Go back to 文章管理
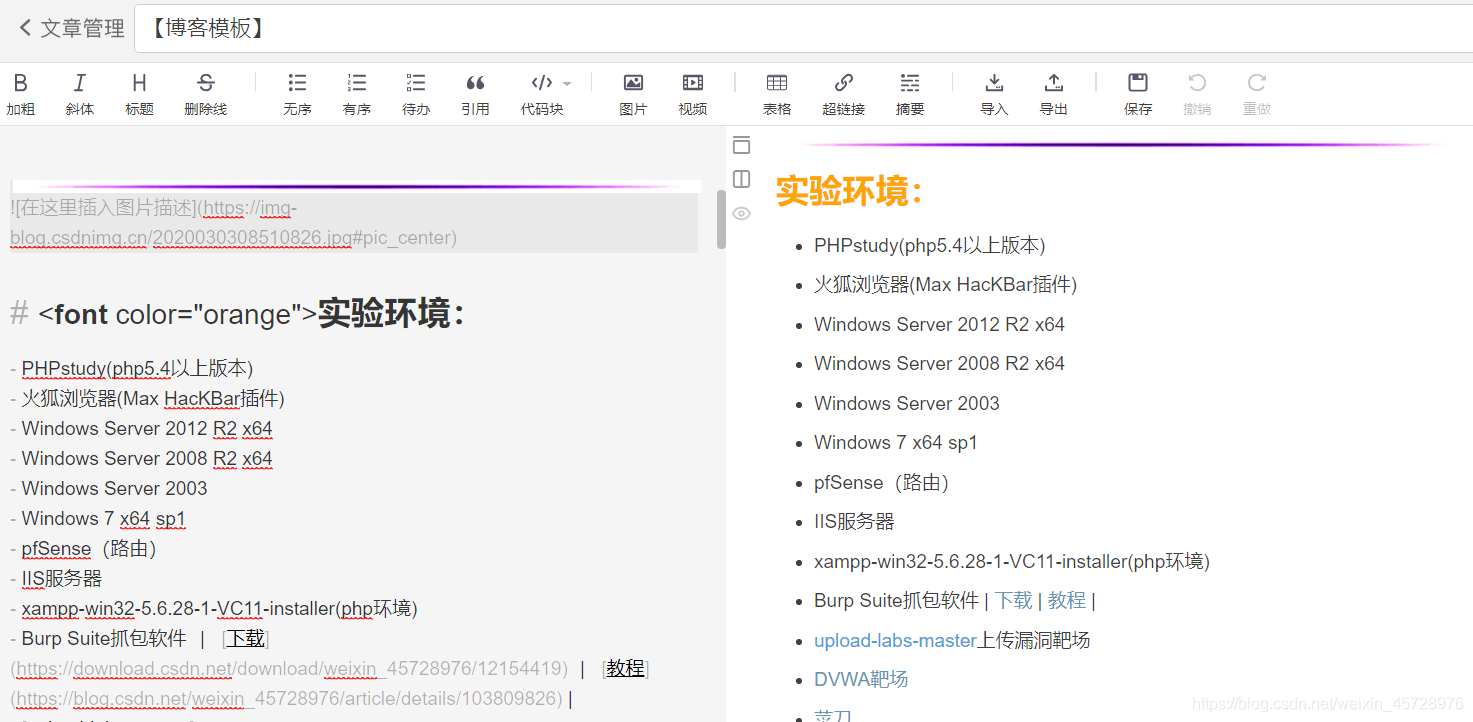This screenshot has height=722, width=1473. (x=72, y=28)
